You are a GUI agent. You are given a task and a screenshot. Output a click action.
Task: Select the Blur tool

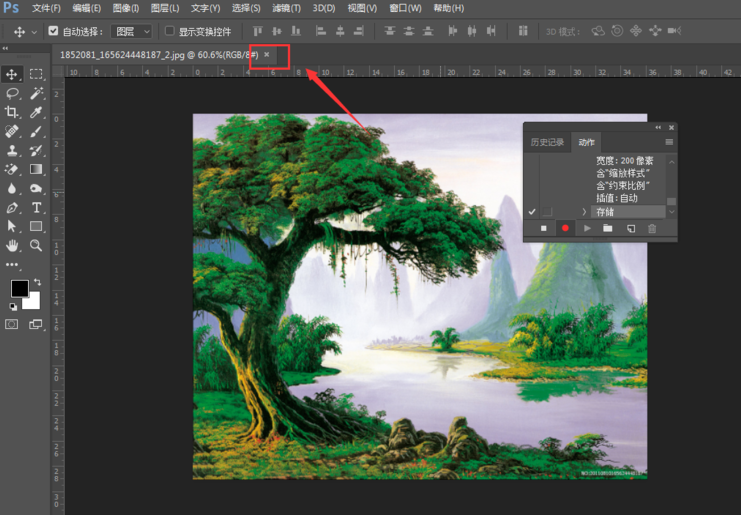[12, 189]
